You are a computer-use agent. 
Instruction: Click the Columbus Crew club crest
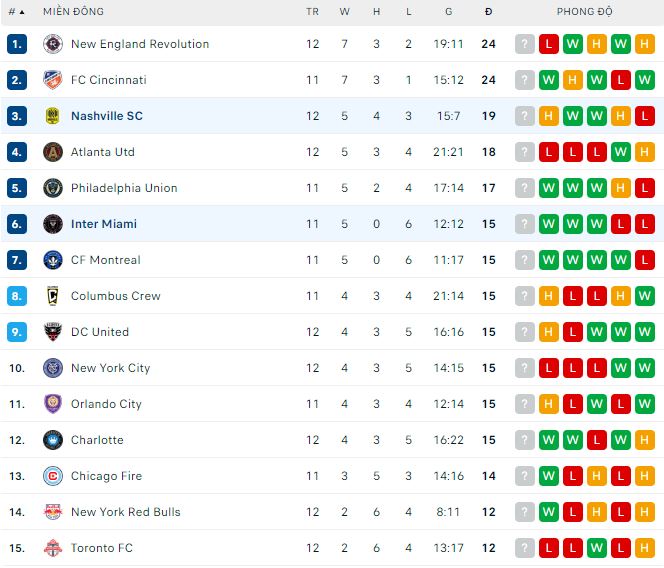53,296
